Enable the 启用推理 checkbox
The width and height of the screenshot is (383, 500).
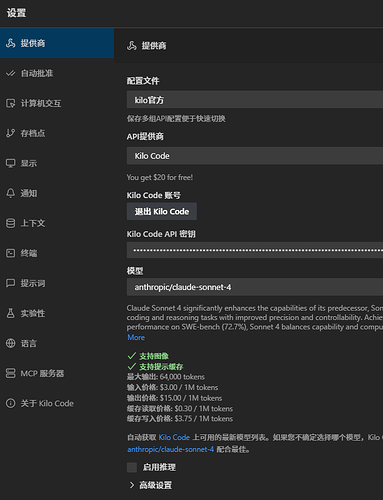click(x=132, y=467)
